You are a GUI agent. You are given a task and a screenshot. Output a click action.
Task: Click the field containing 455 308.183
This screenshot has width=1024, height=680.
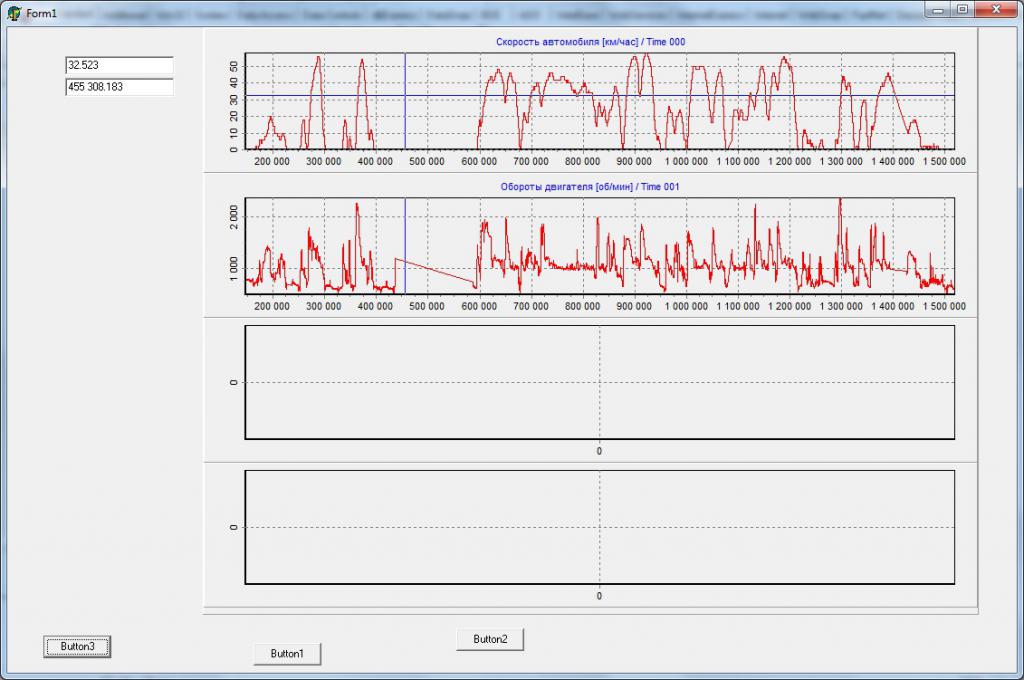coord(119,87)
